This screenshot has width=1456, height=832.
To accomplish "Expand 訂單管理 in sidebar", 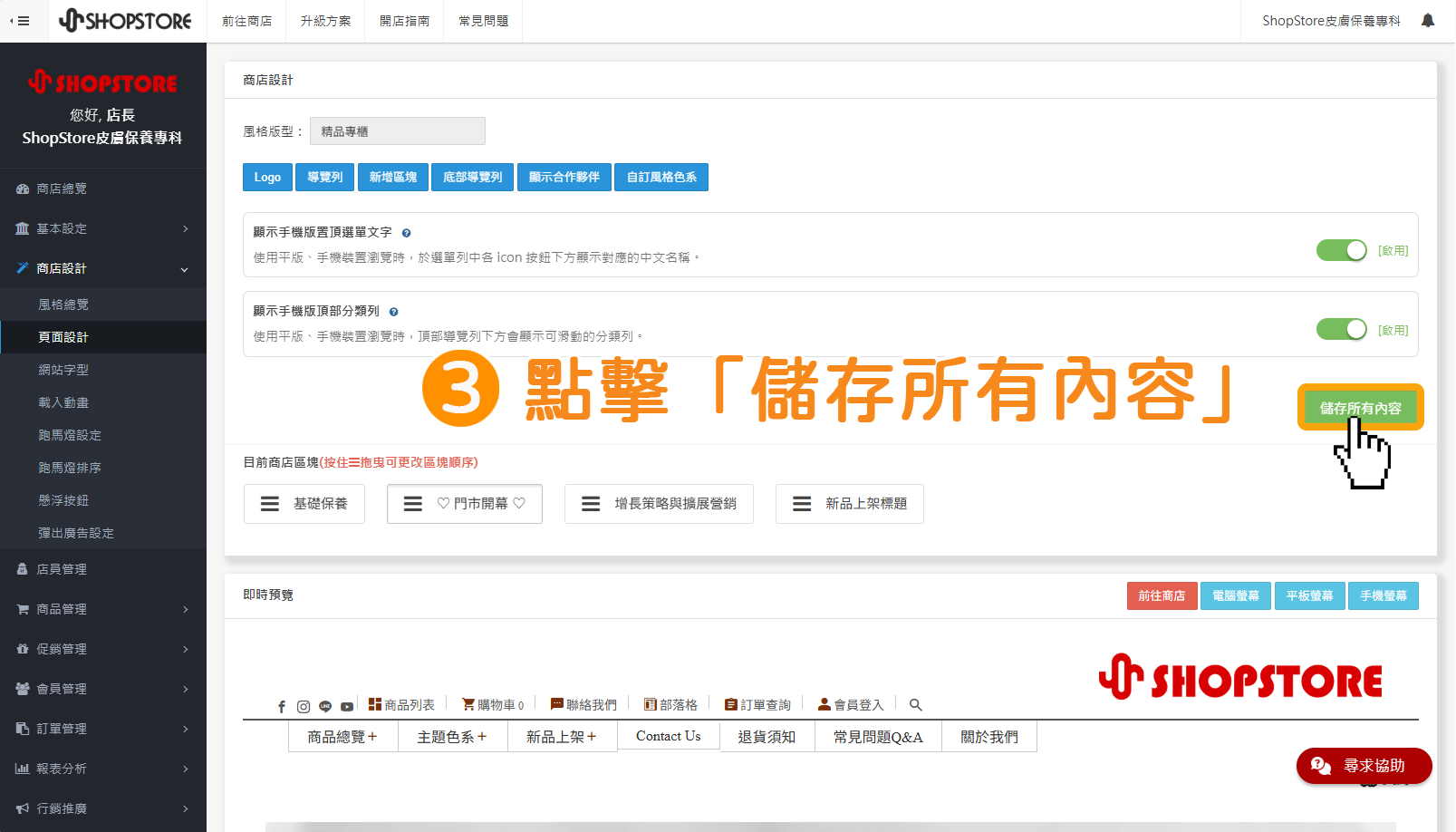I will [103, 729].
